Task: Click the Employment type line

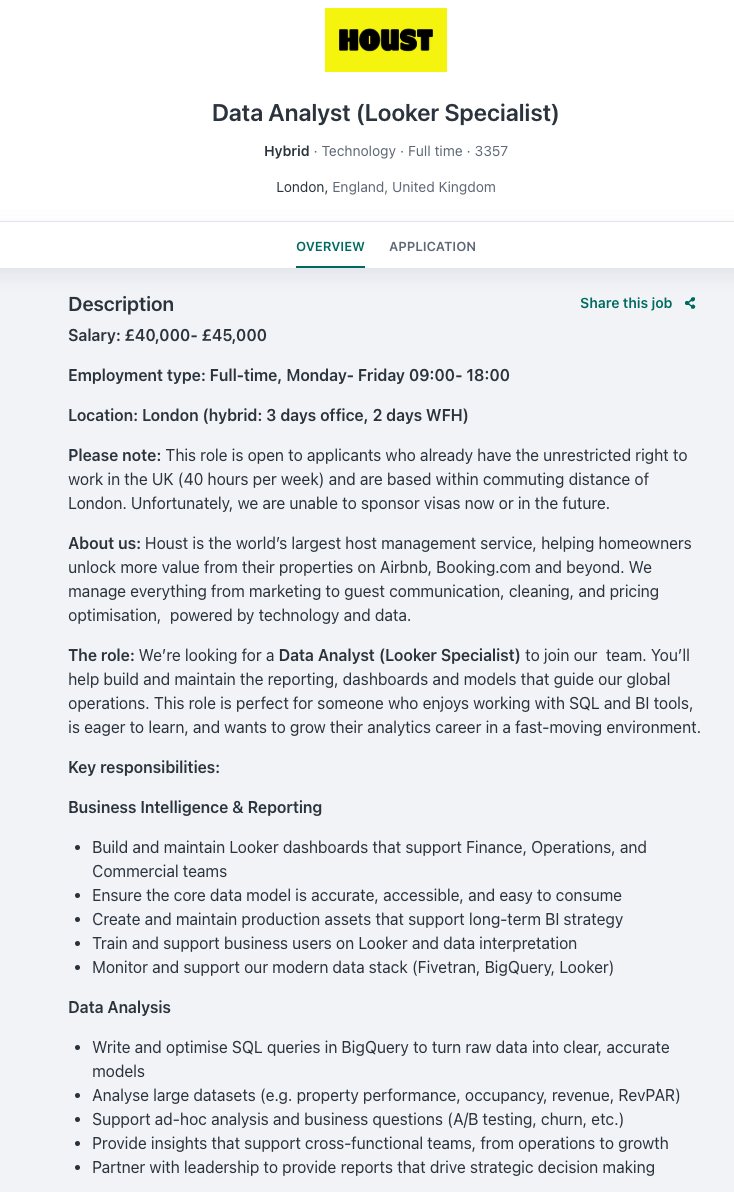Action: (289, 375)
